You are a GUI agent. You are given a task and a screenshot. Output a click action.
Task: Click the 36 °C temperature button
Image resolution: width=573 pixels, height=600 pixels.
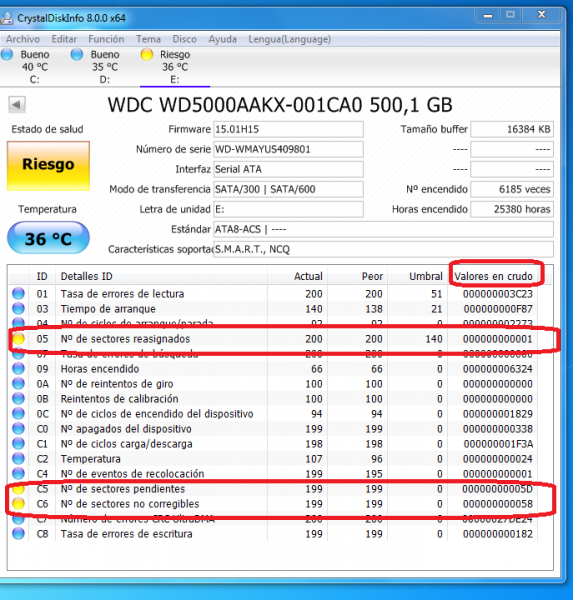48,238
